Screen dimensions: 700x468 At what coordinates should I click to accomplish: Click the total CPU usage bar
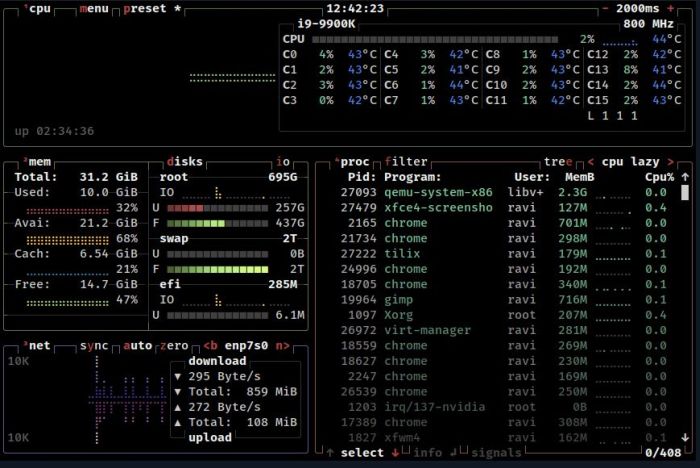pos(435,39)
